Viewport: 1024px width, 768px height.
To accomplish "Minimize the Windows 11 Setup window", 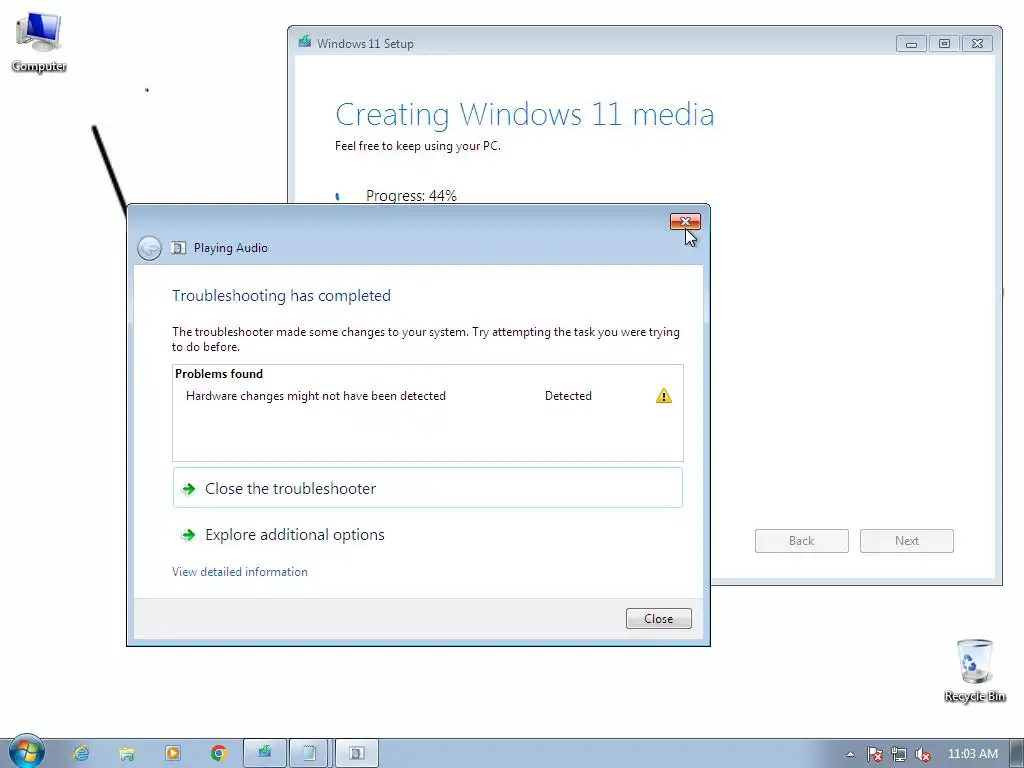I will [911, 44].
